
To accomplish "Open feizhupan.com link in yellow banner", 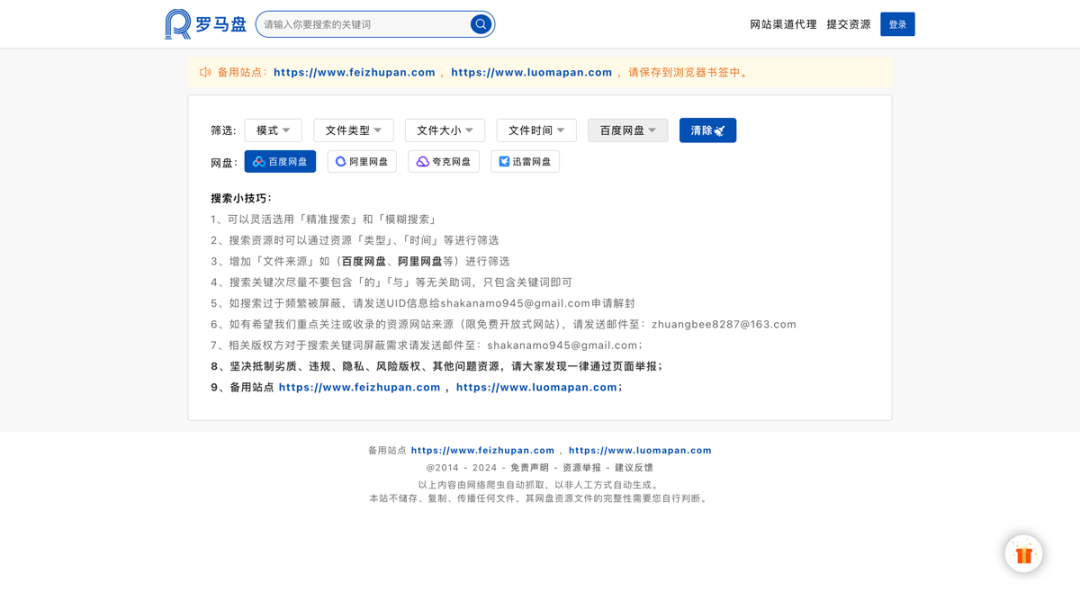I will [354, 72].
